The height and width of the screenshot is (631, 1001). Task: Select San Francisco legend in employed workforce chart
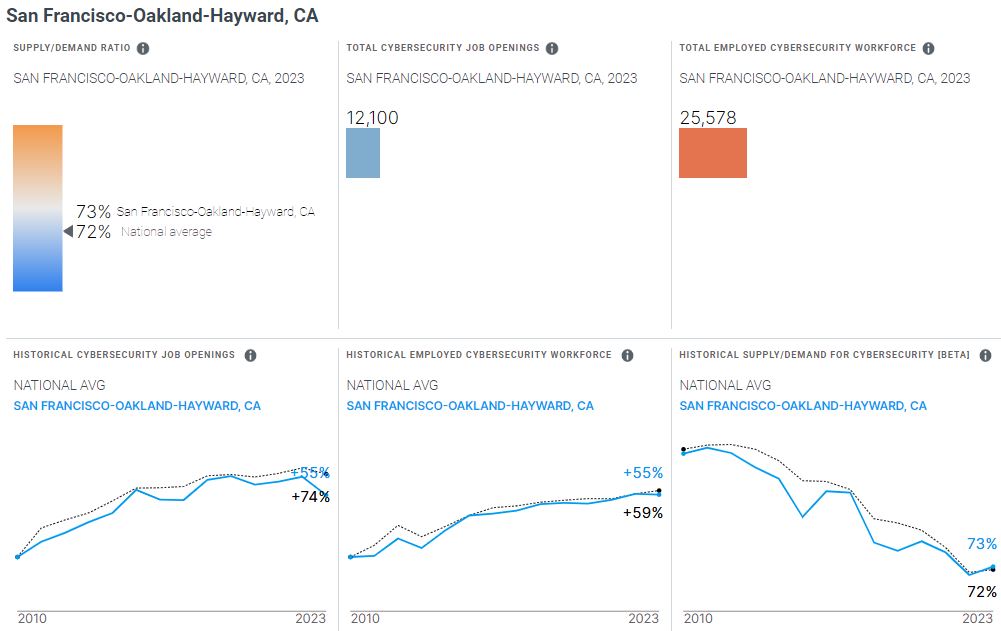pos(470,406)
